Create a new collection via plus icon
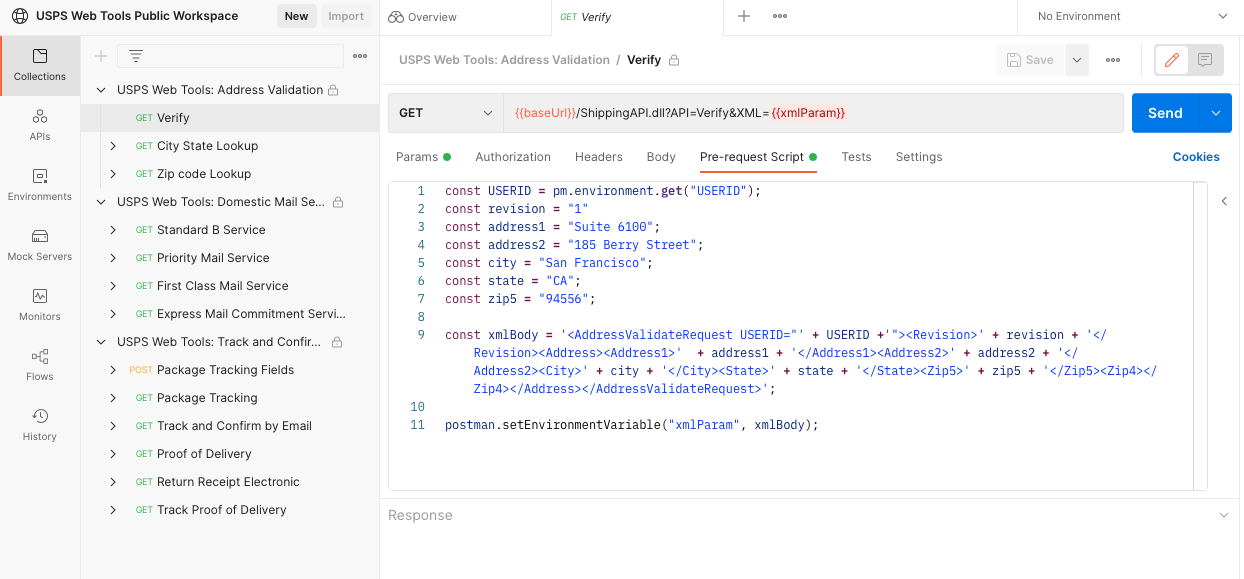The image size is (1244, 579). [x=100, y=56]
